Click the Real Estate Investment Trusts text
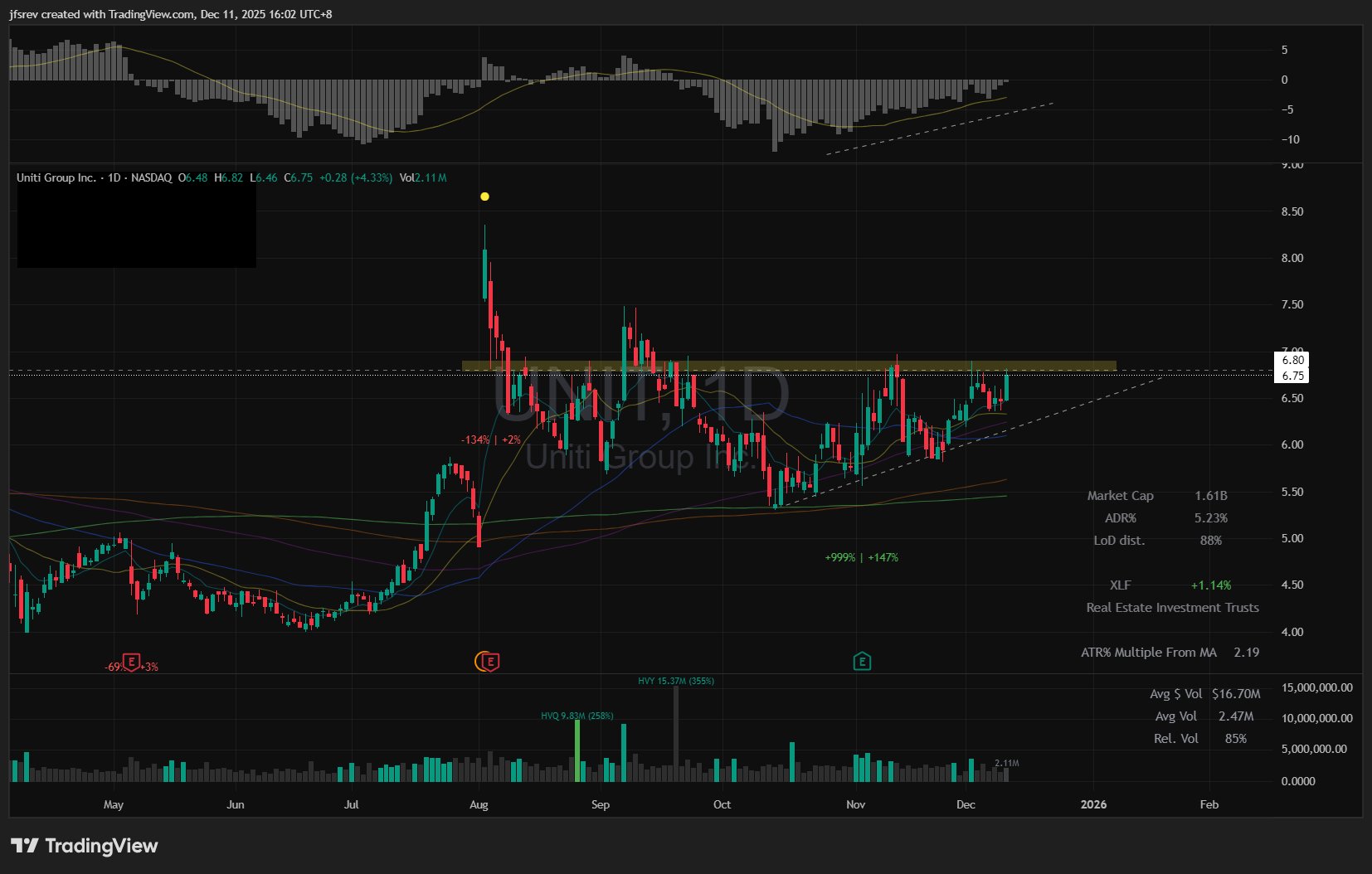Viewport: 1372px width, 874px height. coord(1172,608)
